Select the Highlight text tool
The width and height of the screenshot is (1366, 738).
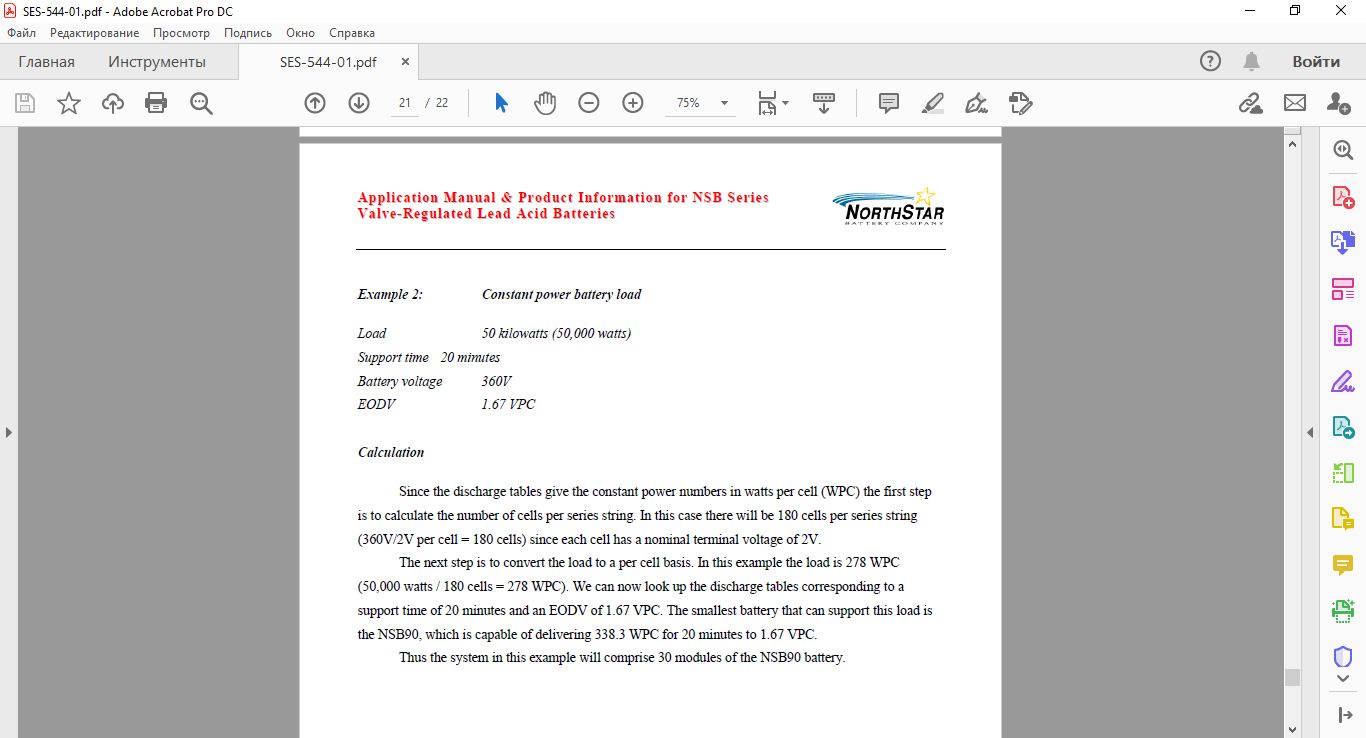[x=933, y=103]
